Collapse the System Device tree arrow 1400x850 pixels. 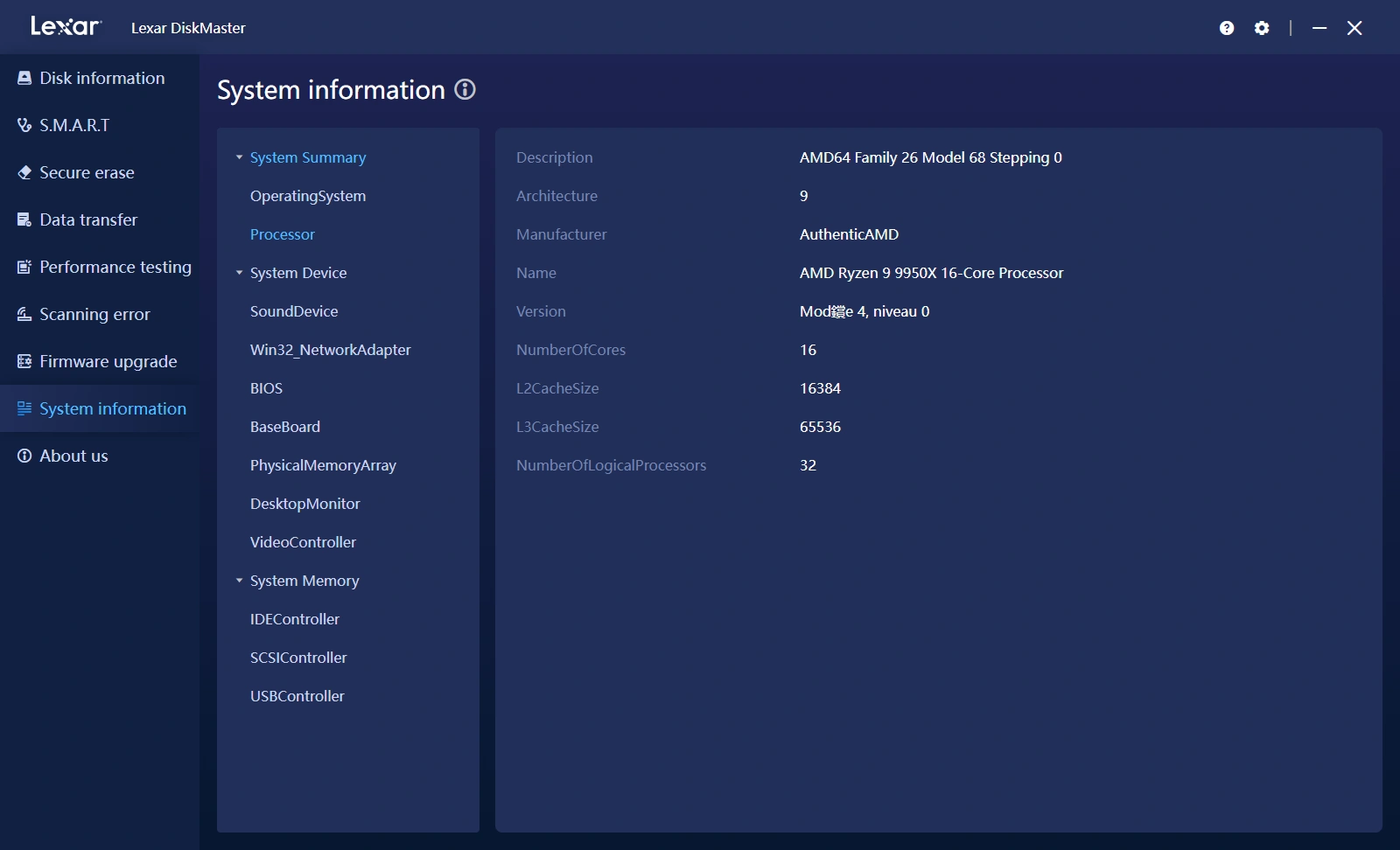pos(239,273)
